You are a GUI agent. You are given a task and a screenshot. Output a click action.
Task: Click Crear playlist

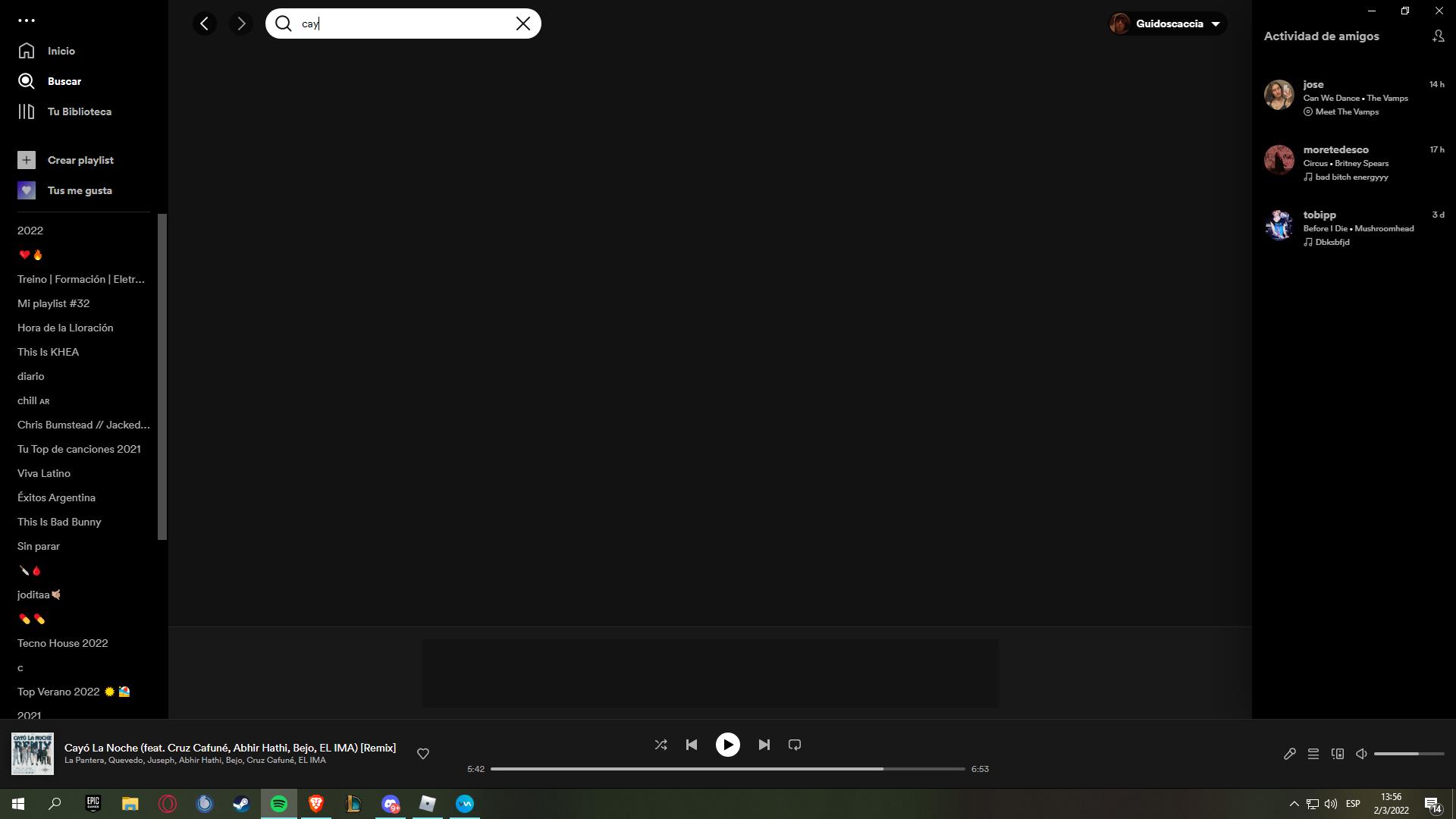(x=80, y=160)
